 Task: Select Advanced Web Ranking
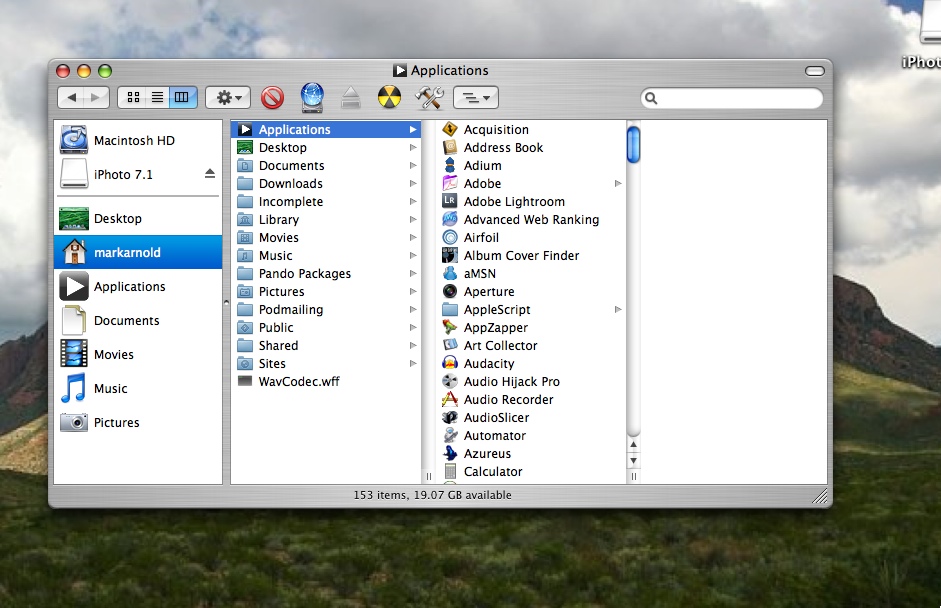(x=531, y=220)
